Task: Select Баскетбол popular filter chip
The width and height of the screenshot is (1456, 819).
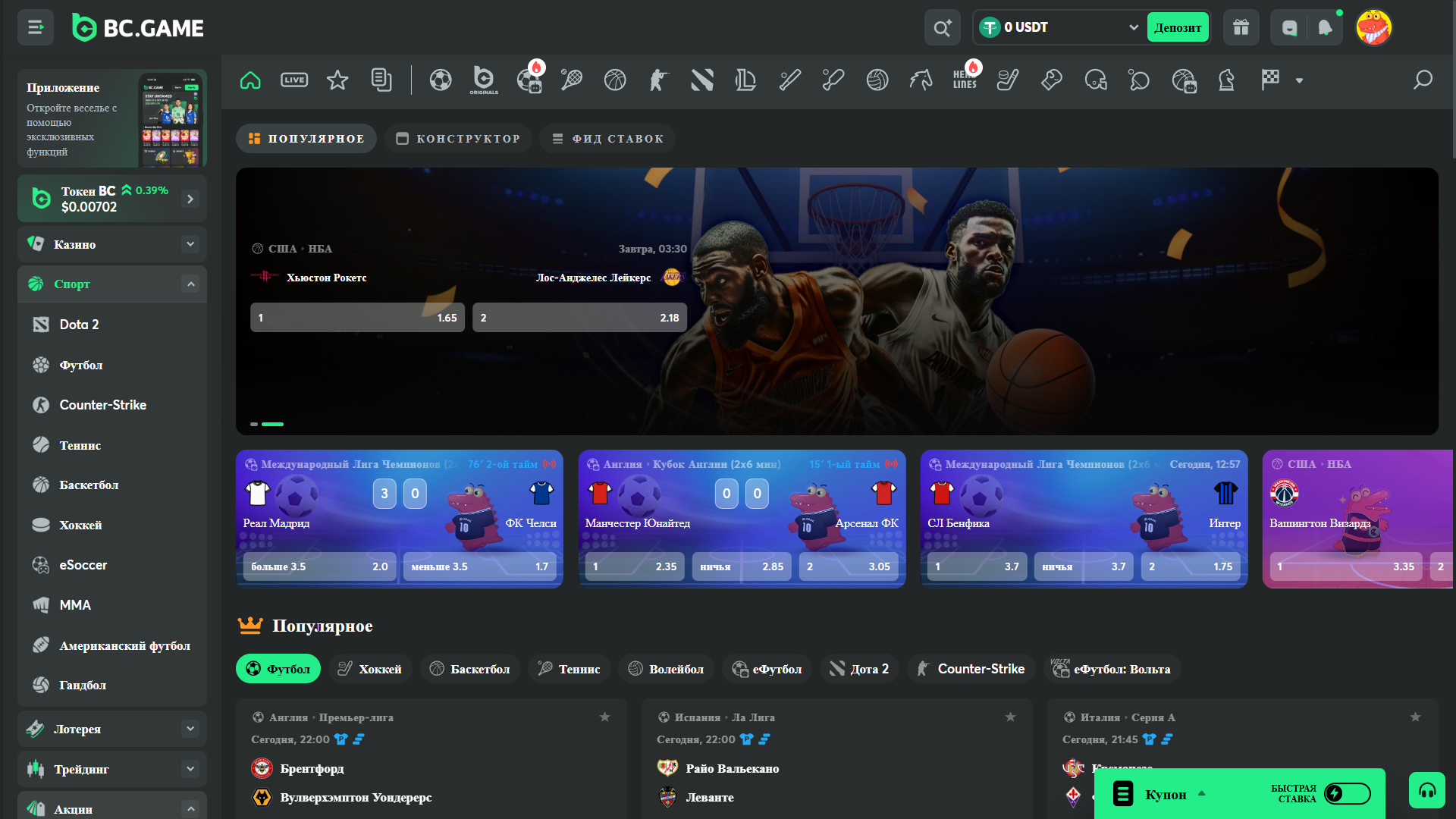Action: click(x=470, y=669)
